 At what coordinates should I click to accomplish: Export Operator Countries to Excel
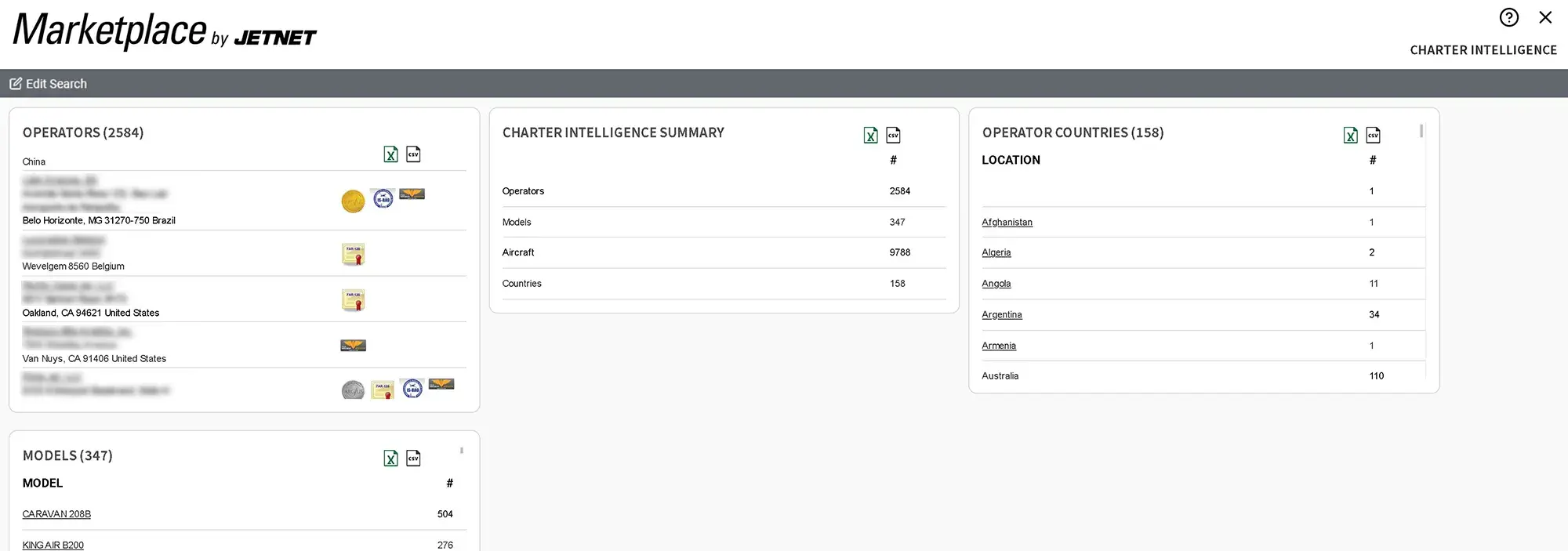pos(1350,136)
